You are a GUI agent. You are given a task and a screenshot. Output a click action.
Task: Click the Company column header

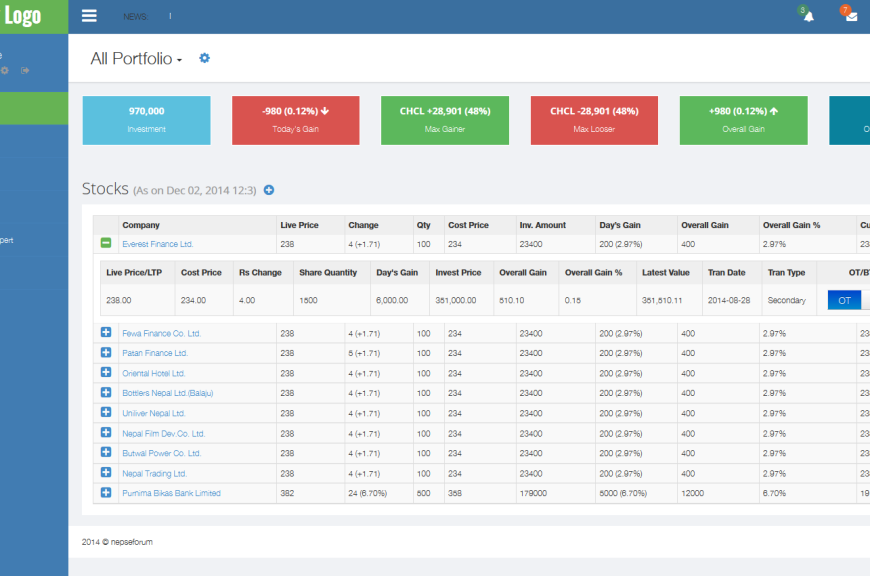click(141, 225)
